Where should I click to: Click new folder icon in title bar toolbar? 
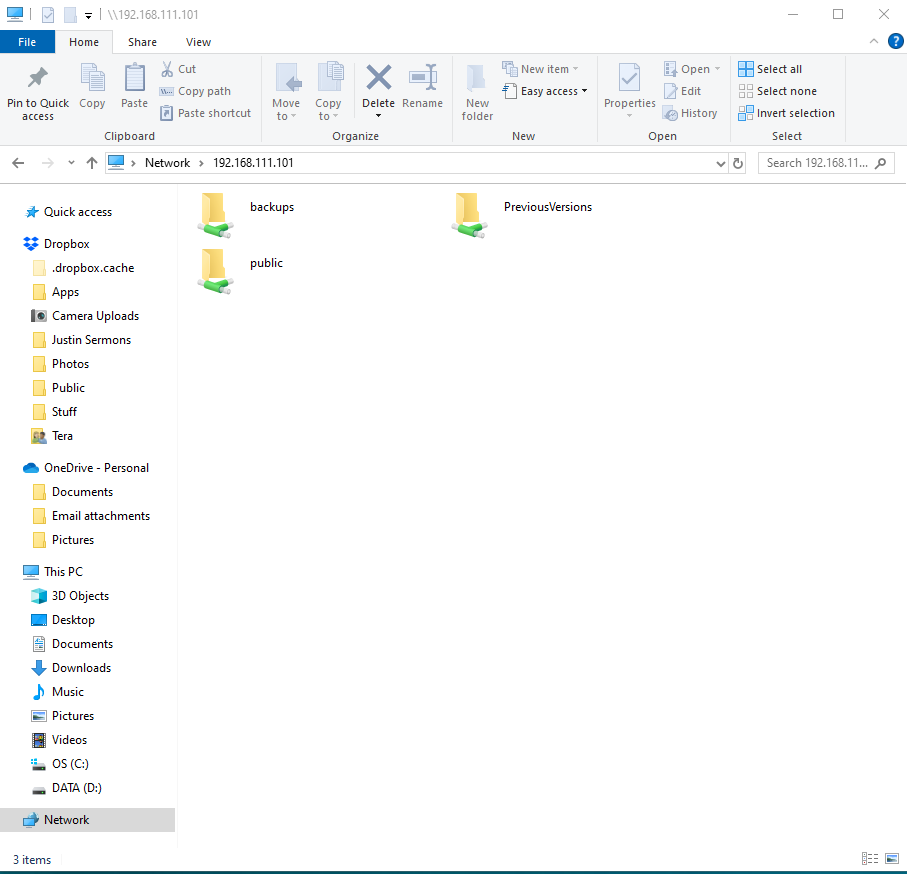[70, 14]
